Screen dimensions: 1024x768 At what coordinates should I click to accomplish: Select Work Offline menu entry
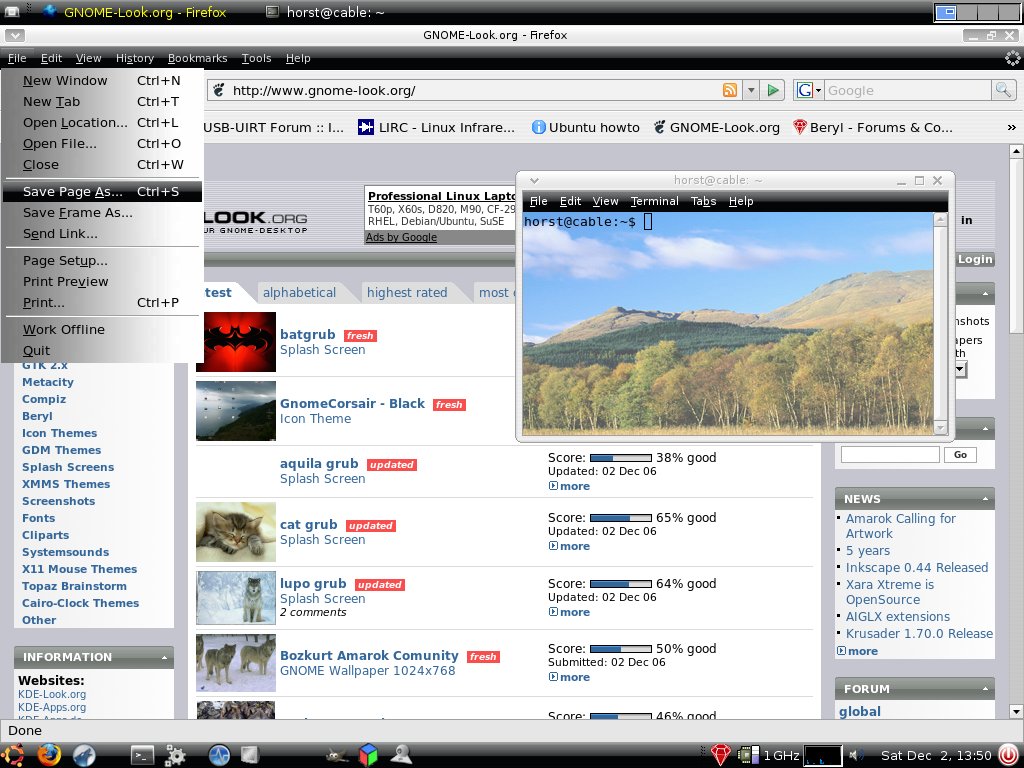[x=102, y=329]
